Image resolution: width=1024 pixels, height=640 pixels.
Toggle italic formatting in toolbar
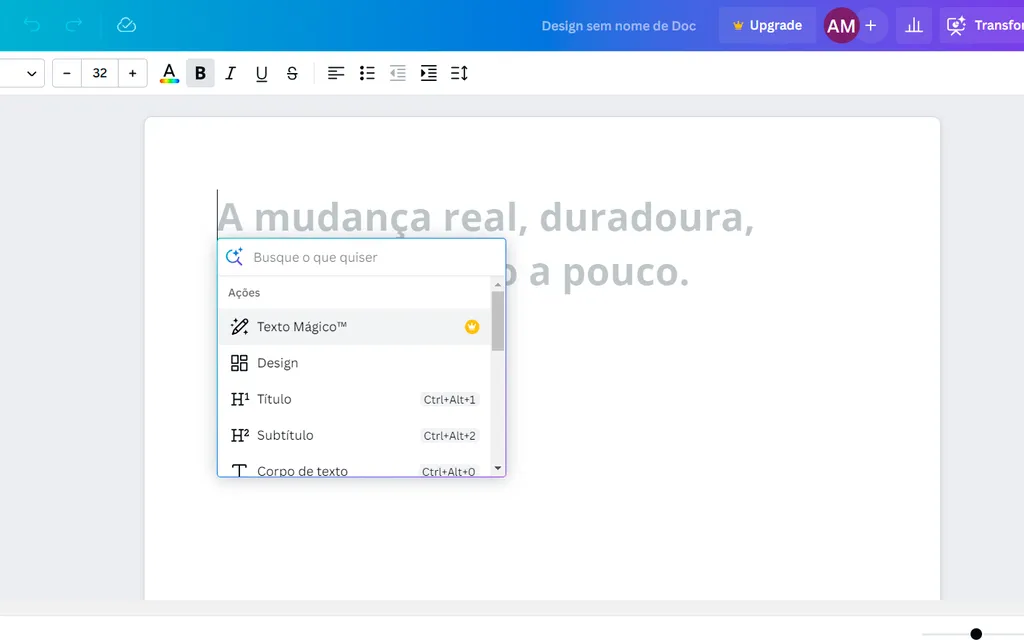pyautogui.click(x=230, y=72)
